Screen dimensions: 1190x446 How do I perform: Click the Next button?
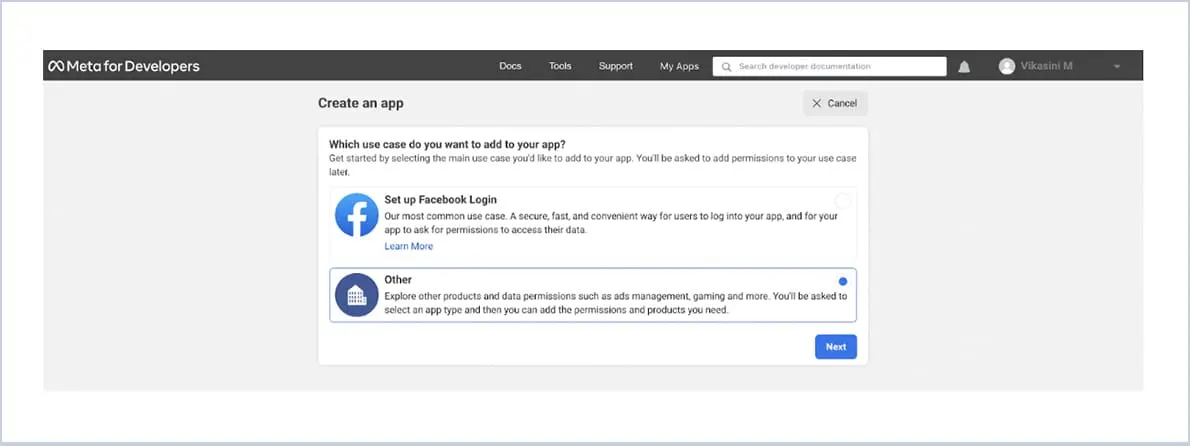(x=836, y=347)
